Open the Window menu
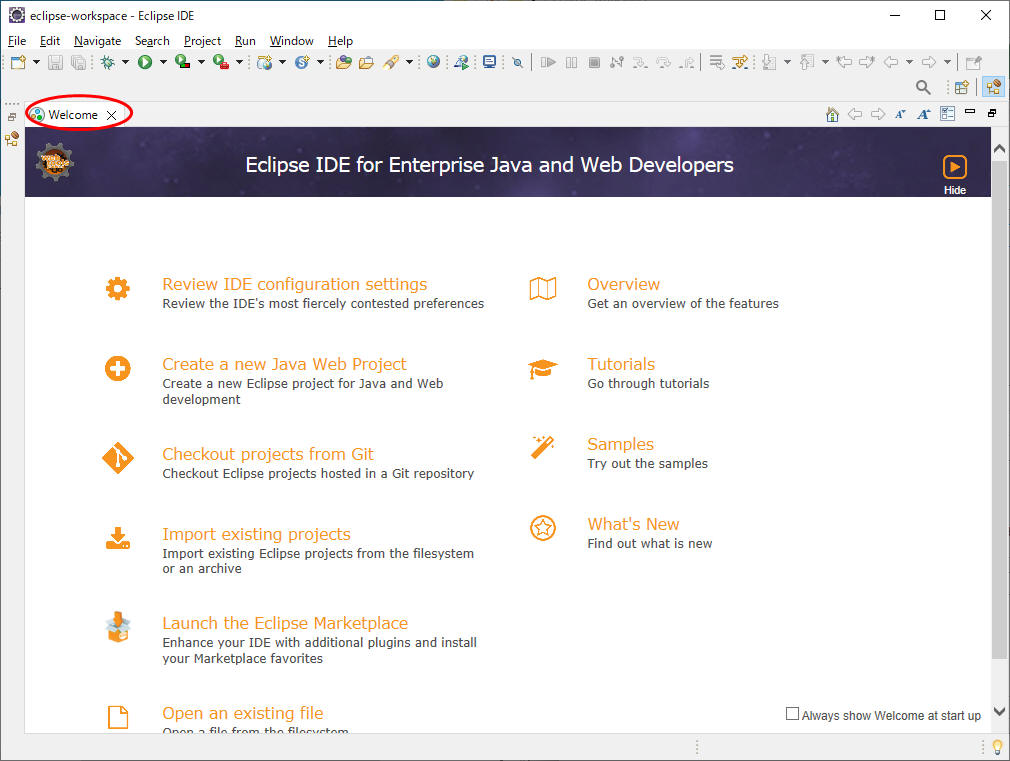Screen dimensions: 1010x761 coord(291,41)
